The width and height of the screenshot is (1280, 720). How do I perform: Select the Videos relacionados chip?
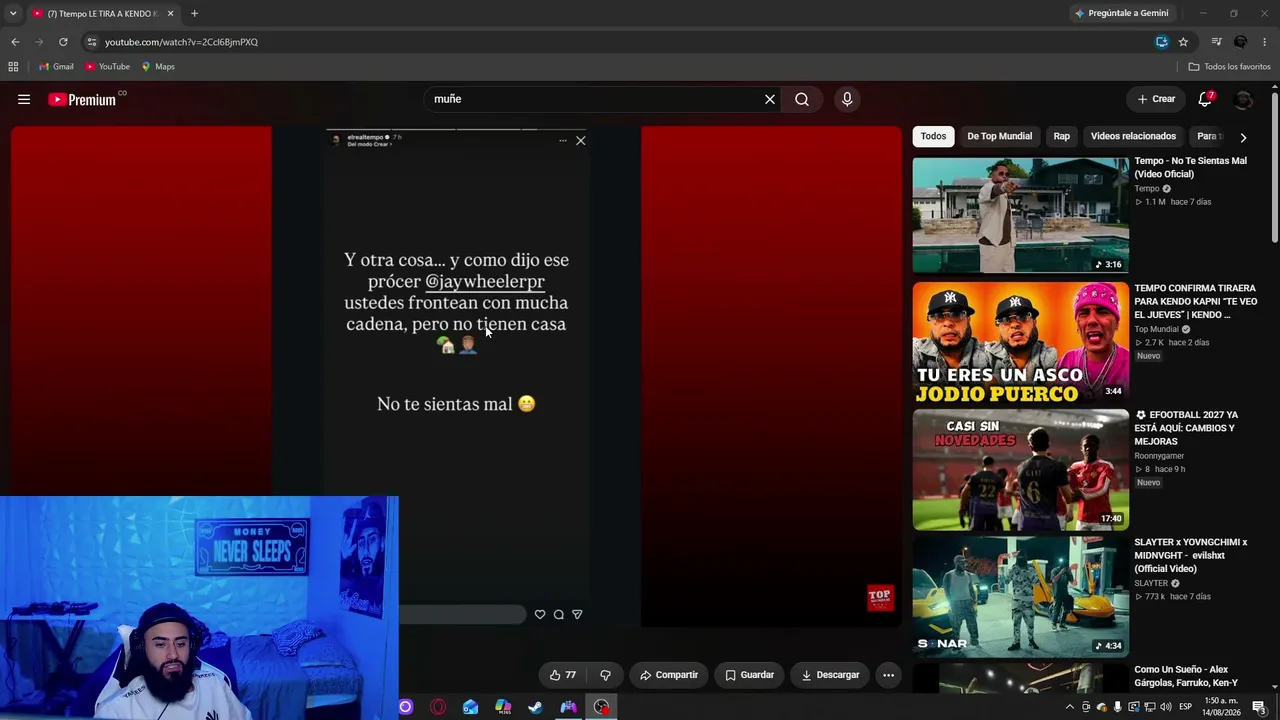[x=1133, y=136]
